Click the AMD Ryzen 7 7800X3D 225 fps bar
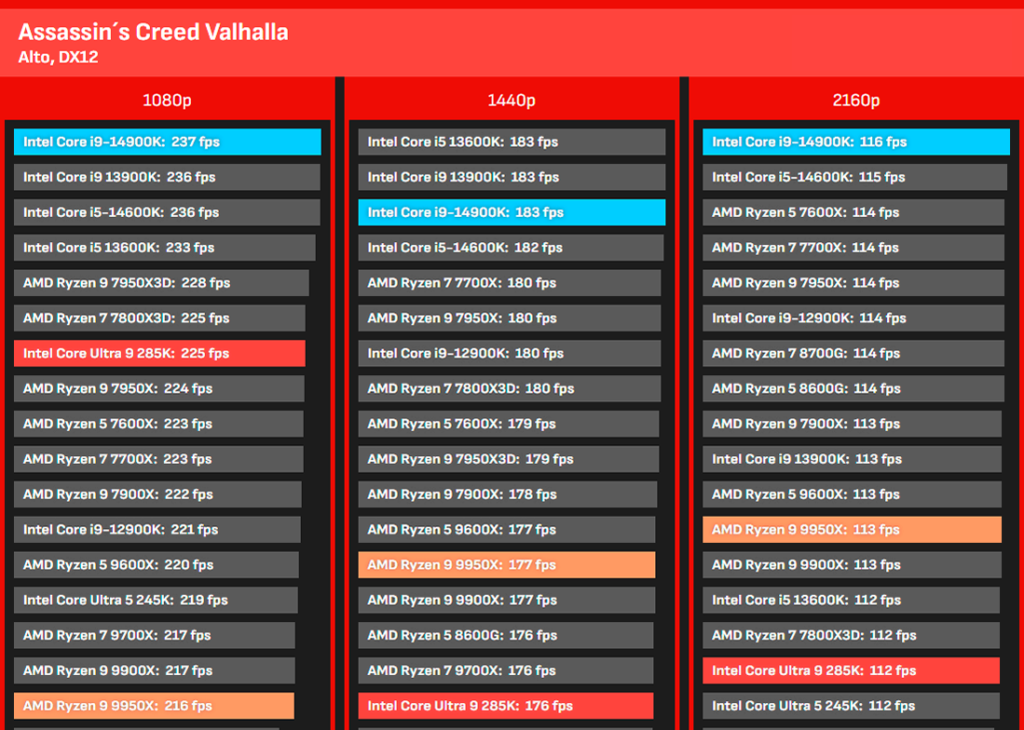Screen dimensions: 1024x730 159,318
